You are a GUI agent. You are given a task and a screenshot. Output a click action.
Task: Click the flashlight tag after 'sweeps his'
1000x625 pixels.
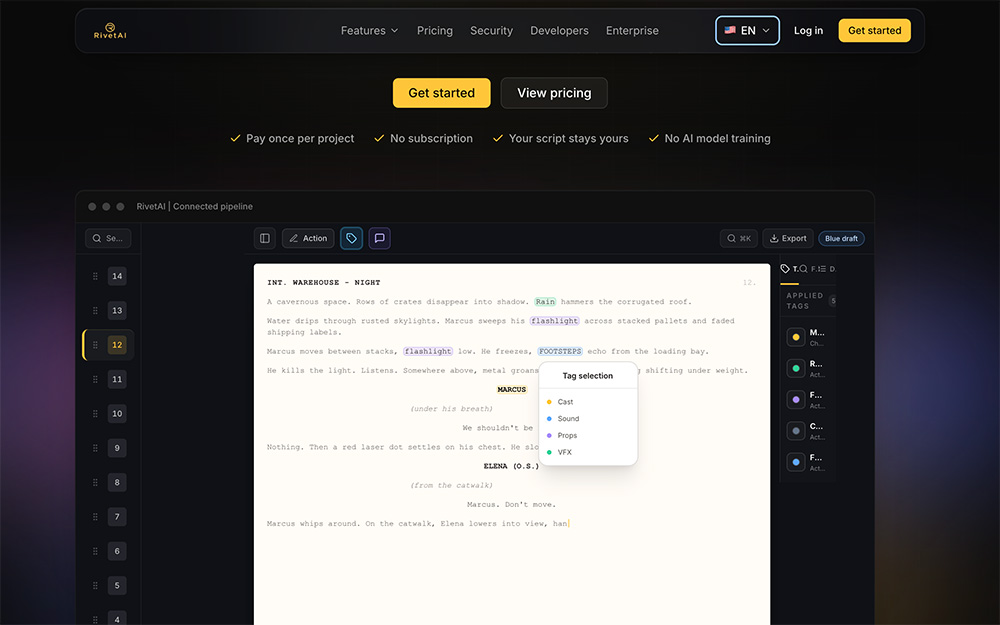click(554, 321)
